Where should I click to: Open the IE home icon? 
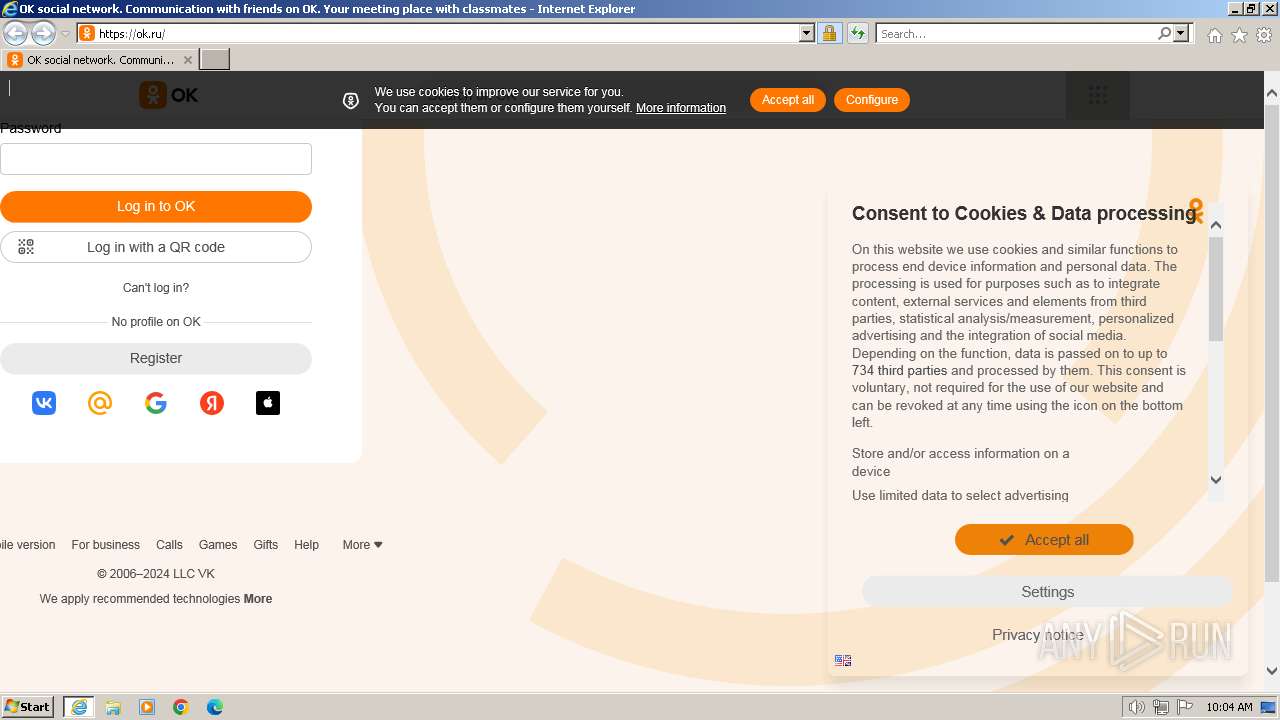1214,35
